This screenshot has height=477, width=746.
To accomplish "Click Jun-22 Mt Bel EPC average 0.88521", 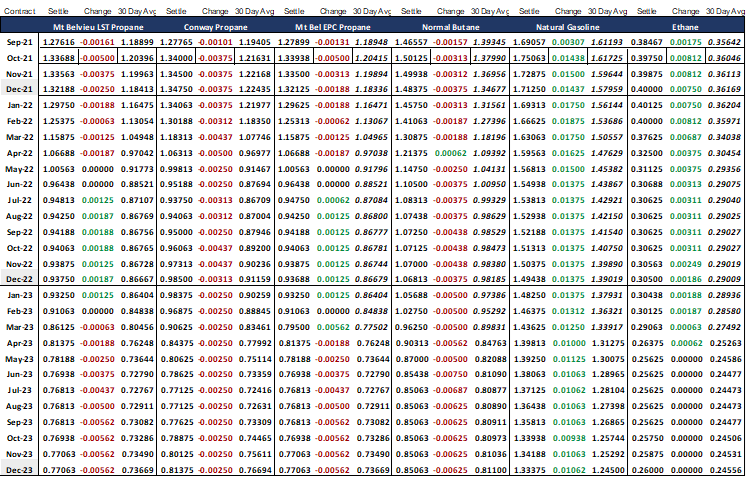I will coord(372,185).
